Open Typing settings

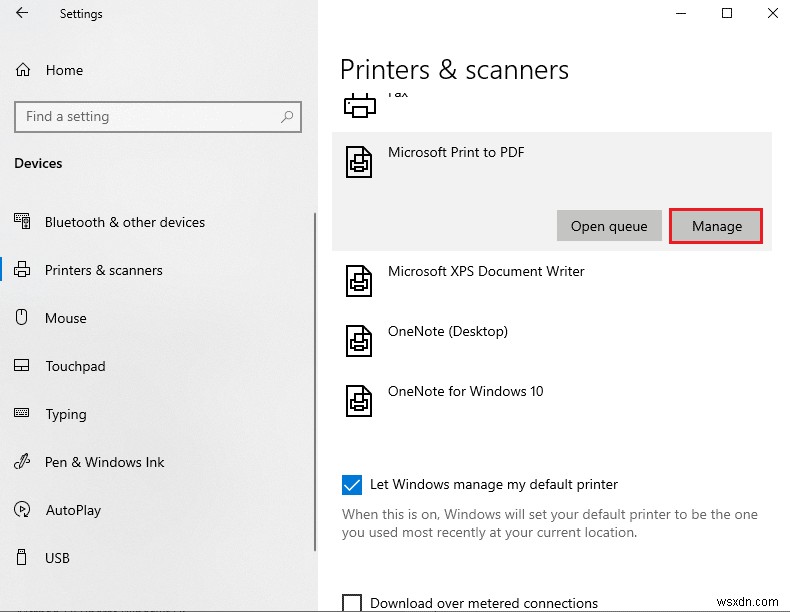65,415
